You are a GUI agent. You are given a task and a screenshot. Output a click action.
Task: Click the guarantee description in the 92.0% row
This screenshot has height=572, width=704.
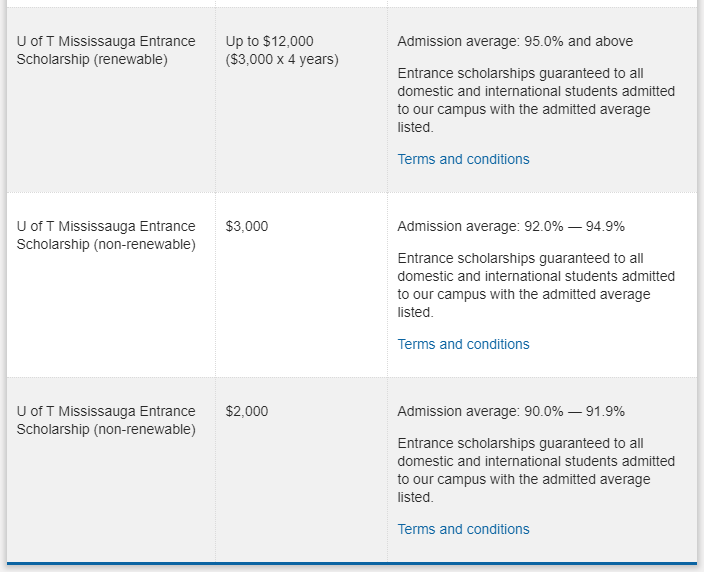pos(536,285)
